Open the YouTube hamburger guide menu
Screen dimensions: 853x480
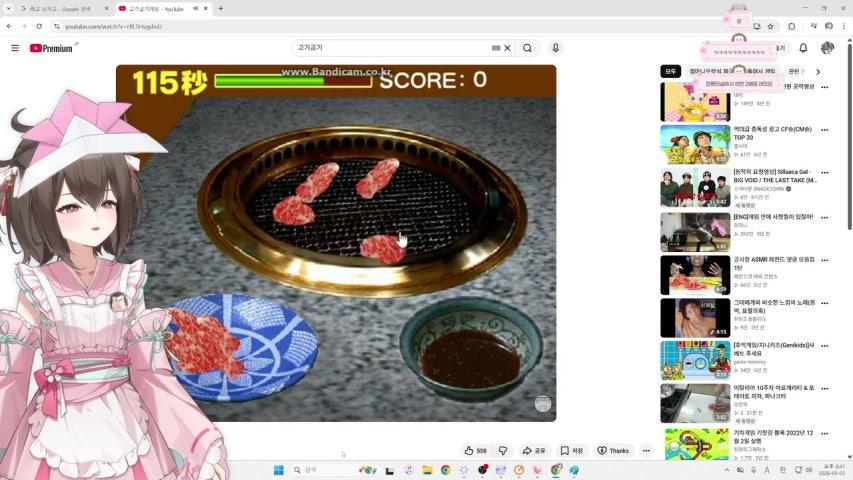click(15, 48)
